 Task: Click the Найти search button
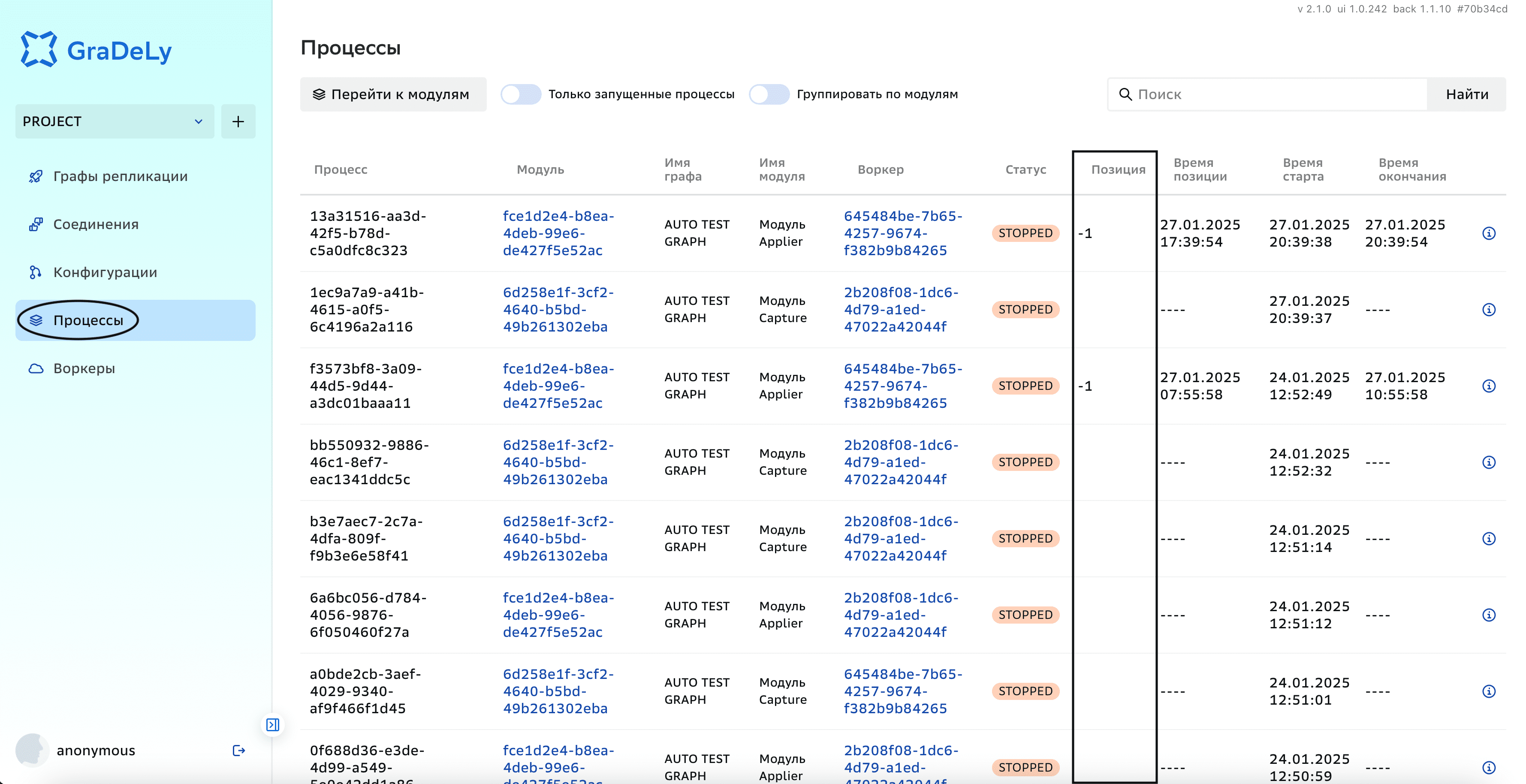pos(1466,94)
